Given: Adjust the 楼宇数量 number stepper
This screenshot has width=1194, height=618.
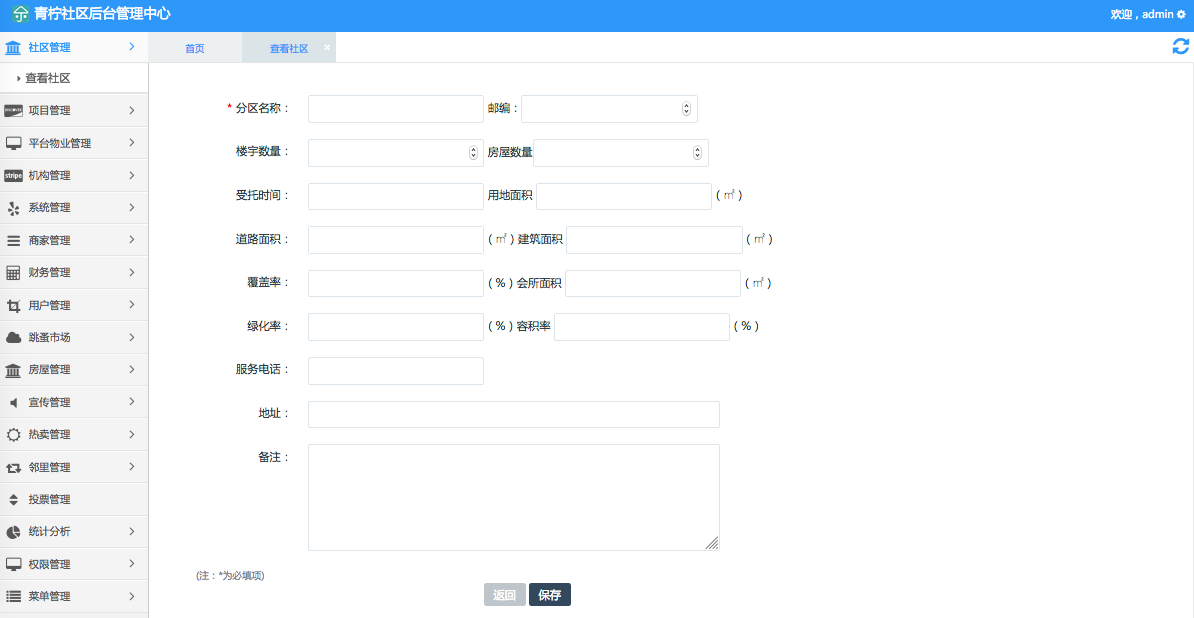Looking at the screenshot, I should [473, 153].
